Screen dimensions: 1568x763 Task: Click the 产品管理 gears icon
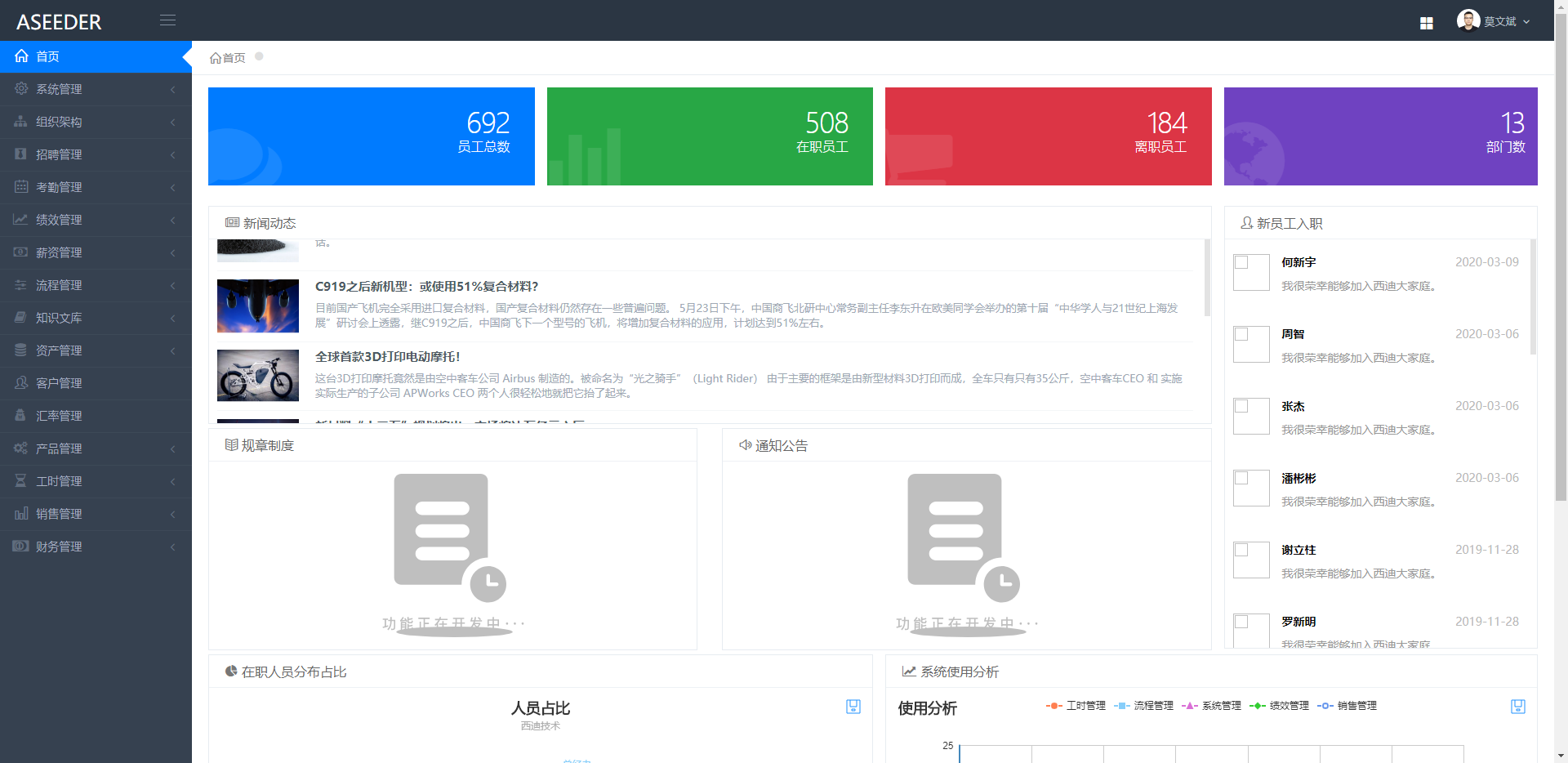click(21, 448)
